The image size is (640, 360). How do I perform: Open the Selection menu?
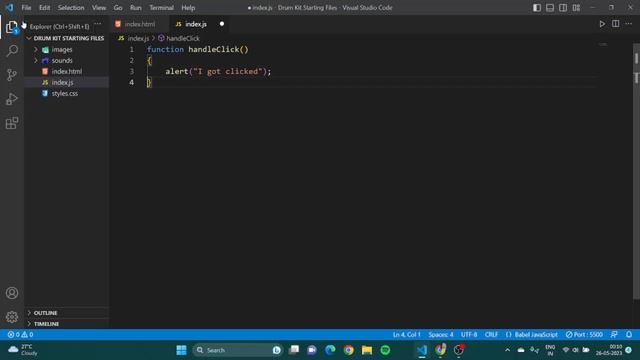tap(71, 8)
